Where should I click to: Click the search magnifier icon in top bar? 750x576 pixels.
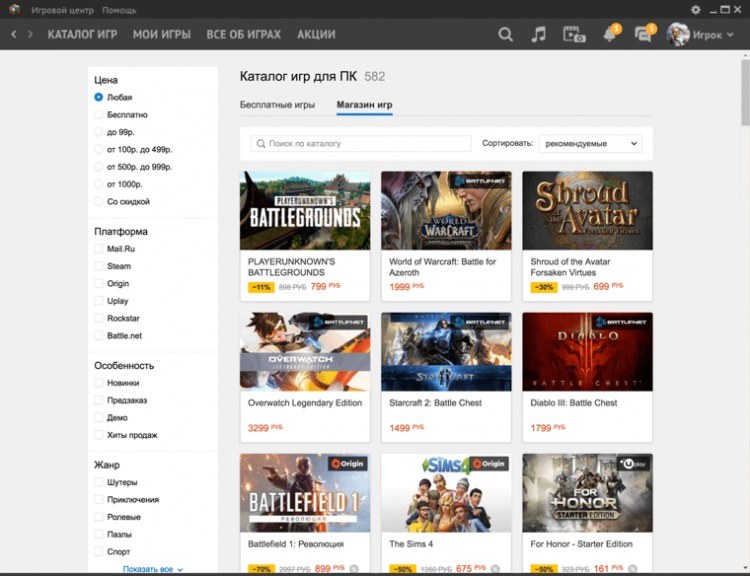tap(505, 34)
